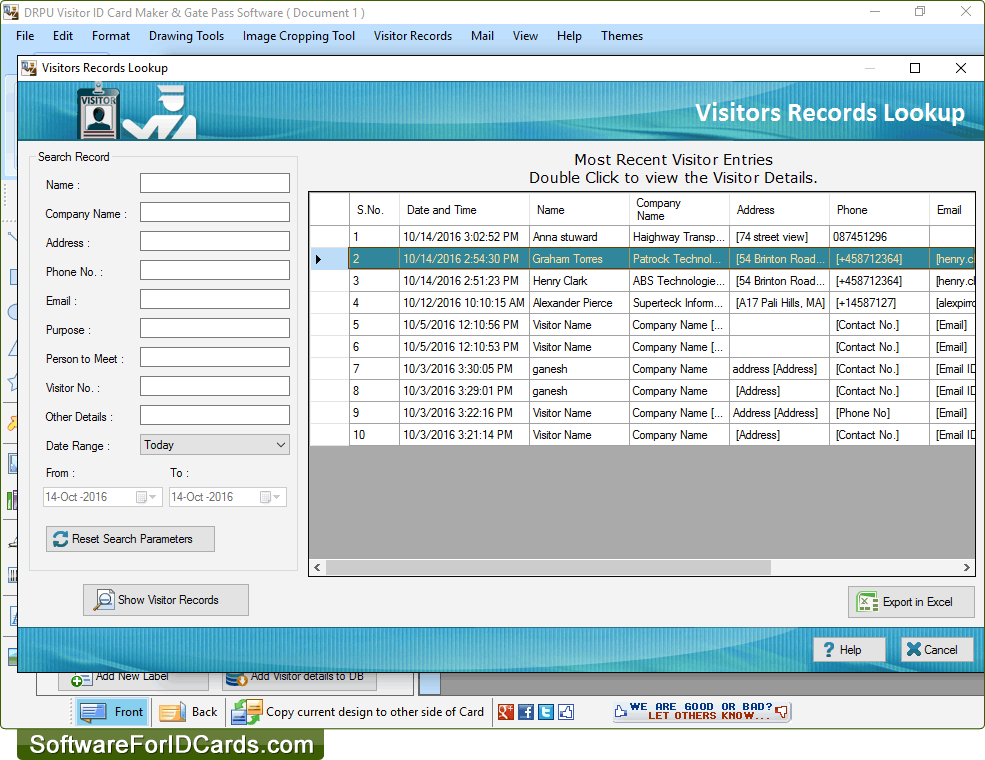The width and height of the screenshot is (985, 760).
Task: Click the Name column header in the table
Action: point(579,210)
